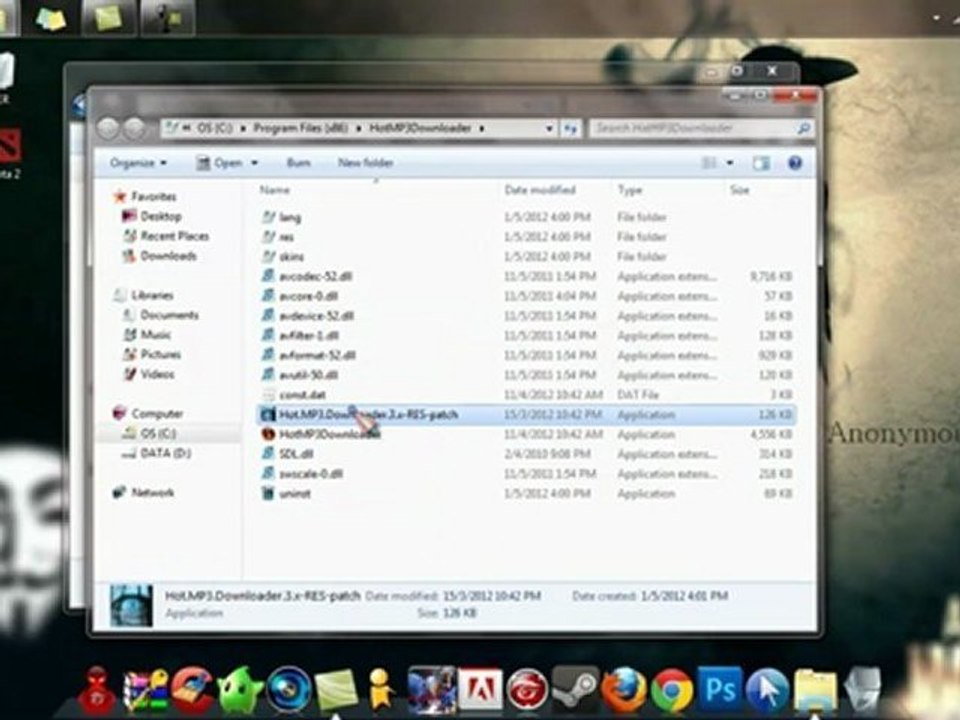
Task: Select OS (C:) drive in sidebar
Action: coord(158,433)
